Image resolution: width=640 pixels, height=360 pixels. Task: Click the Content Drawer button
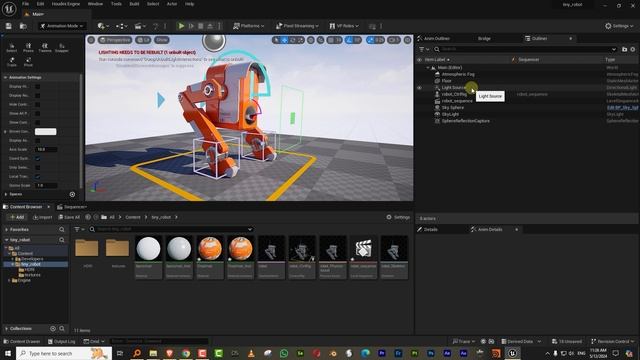pyautogui.click(x=22, y=342)
